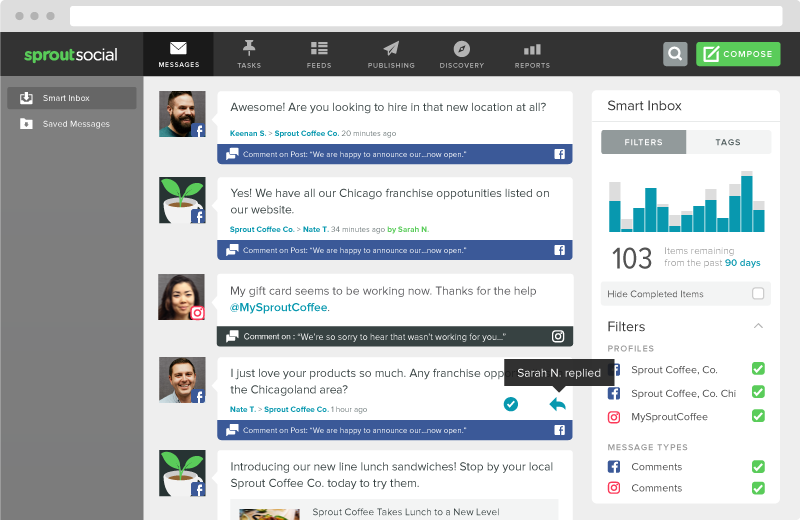This screenshot has width=800, height=520.
Task: Collapse the Filters section
Action: click(x=758, y=326)
